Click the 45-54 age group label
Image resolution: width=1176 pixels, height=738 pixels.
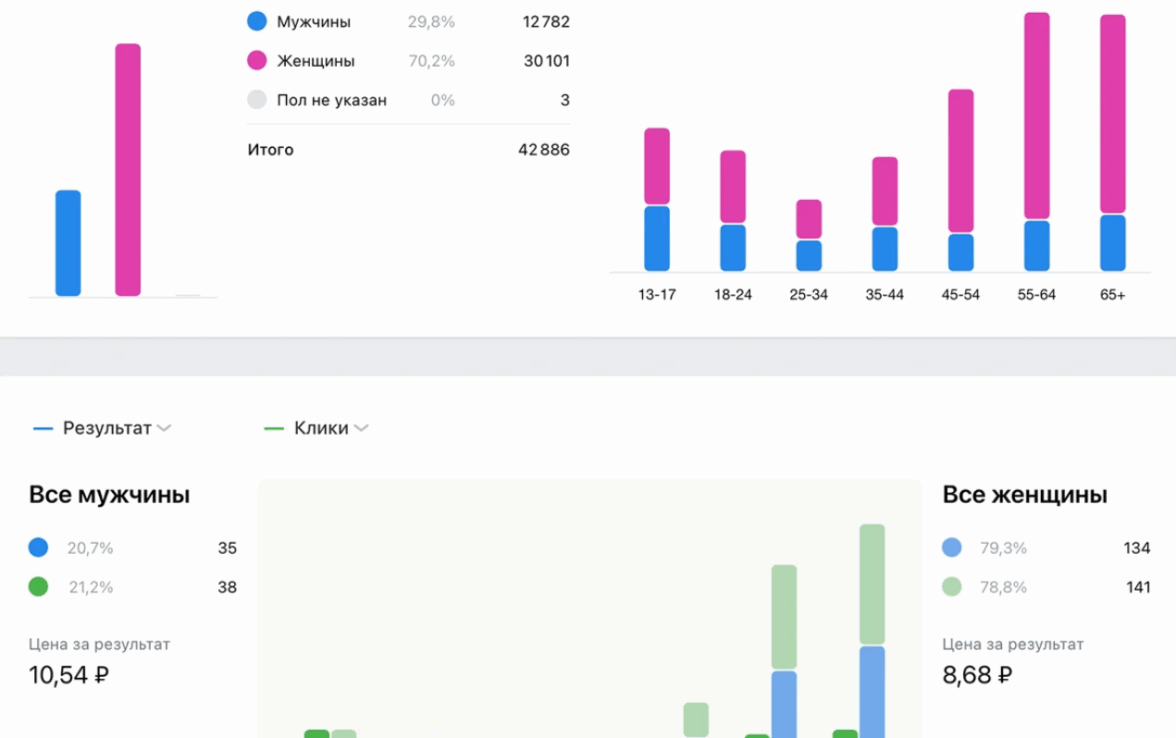961,295
